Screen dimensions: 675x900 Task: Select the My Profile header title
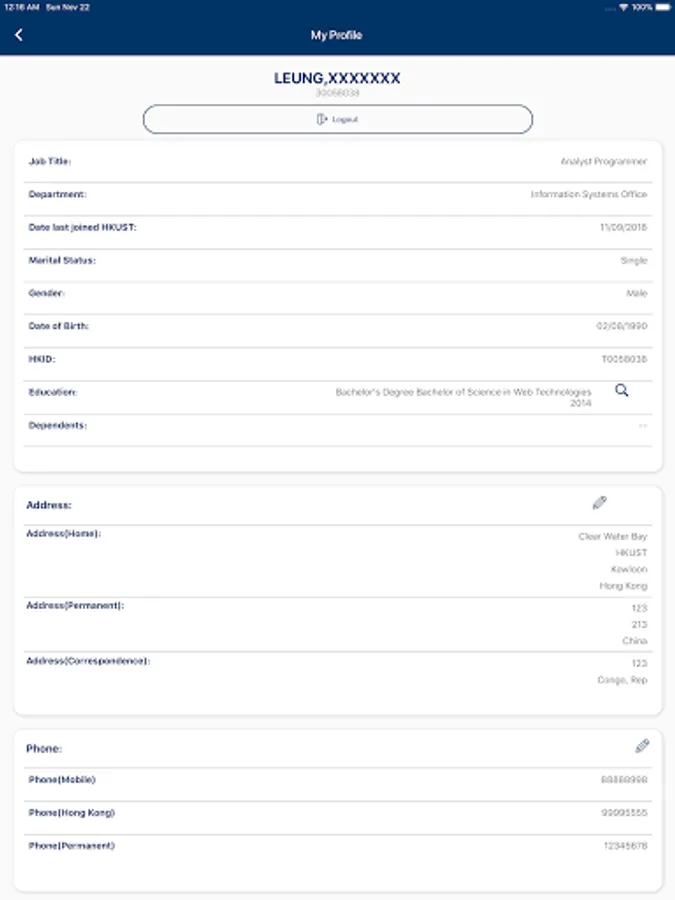(x=336, y=35)
